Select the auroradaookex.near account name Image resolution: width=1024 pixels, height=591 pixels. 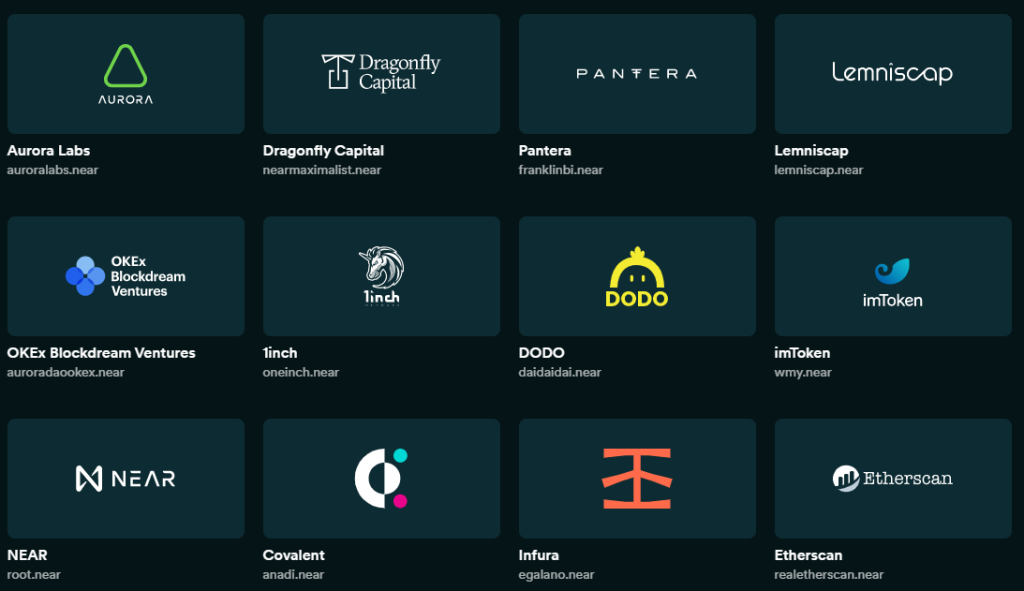(x=65, y=372)
